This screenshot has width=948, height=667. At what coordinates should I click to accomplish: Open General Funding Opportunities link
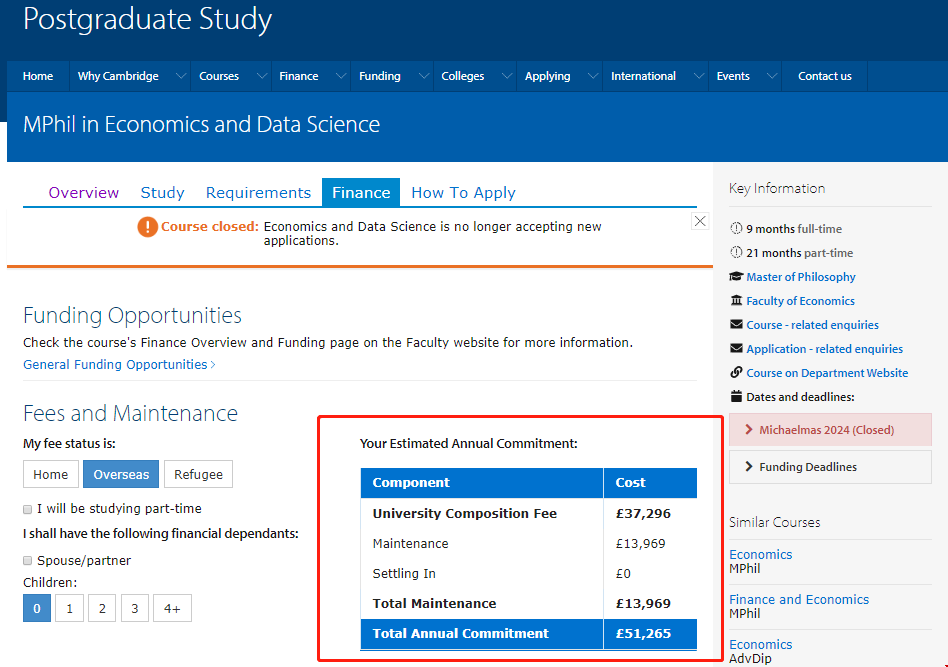click(119, 365)
